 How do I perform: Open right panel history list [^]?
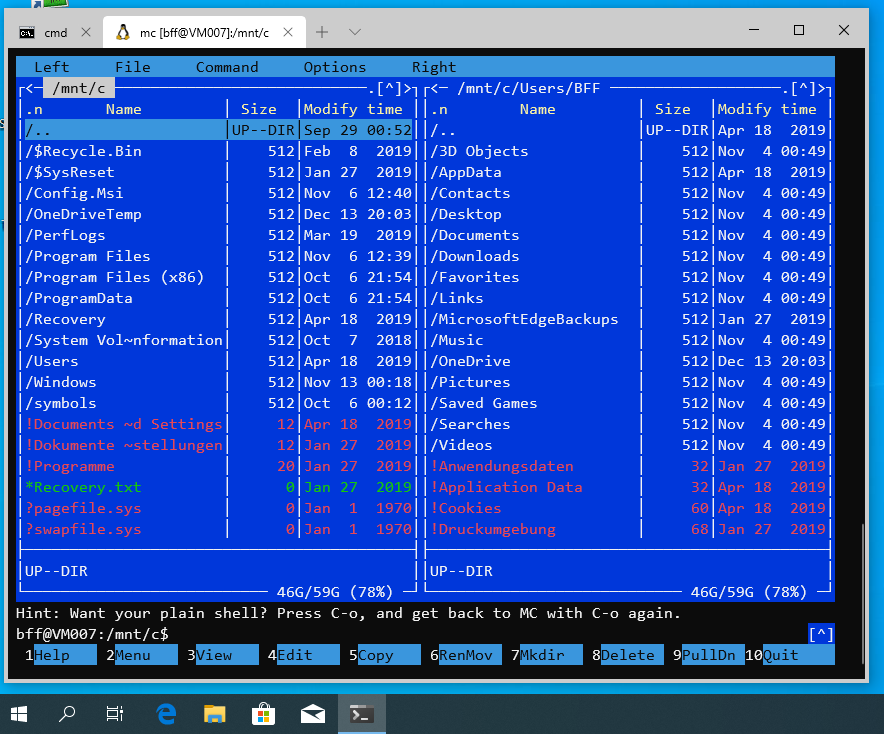[803, 89]
